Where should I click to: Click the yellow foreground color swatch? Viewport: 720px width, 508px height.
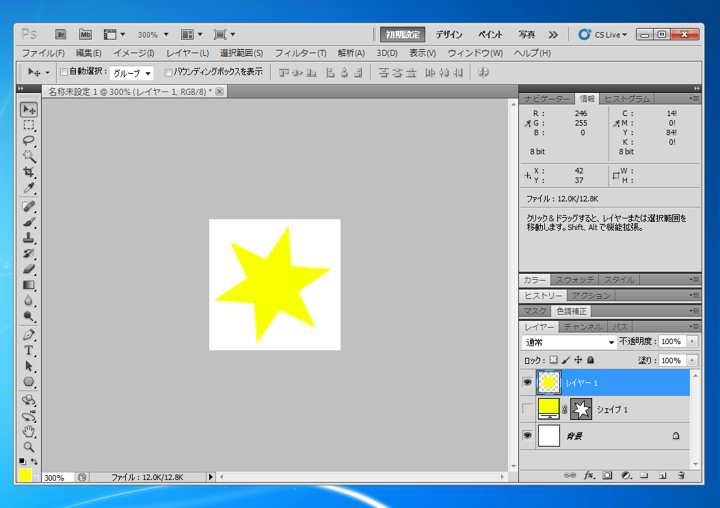[25, 475]
